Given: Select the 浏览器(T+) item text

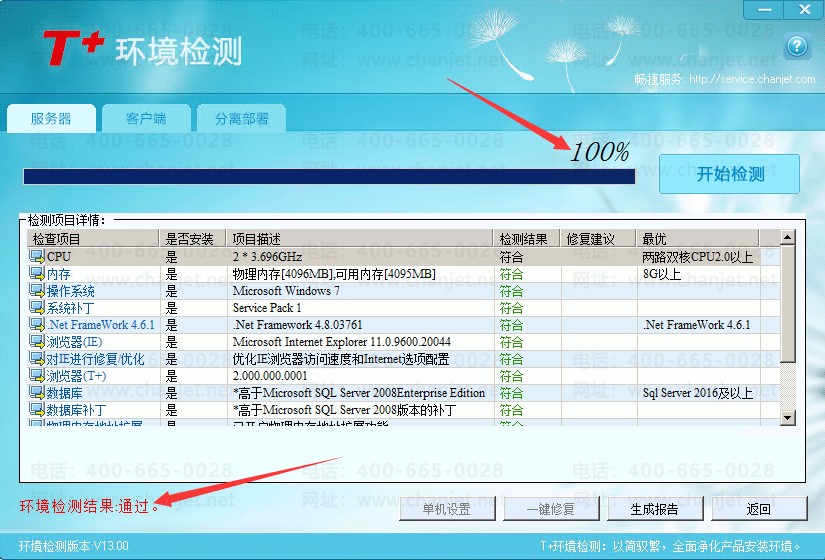Looking at the screenshot, I should tap(76, 376).
